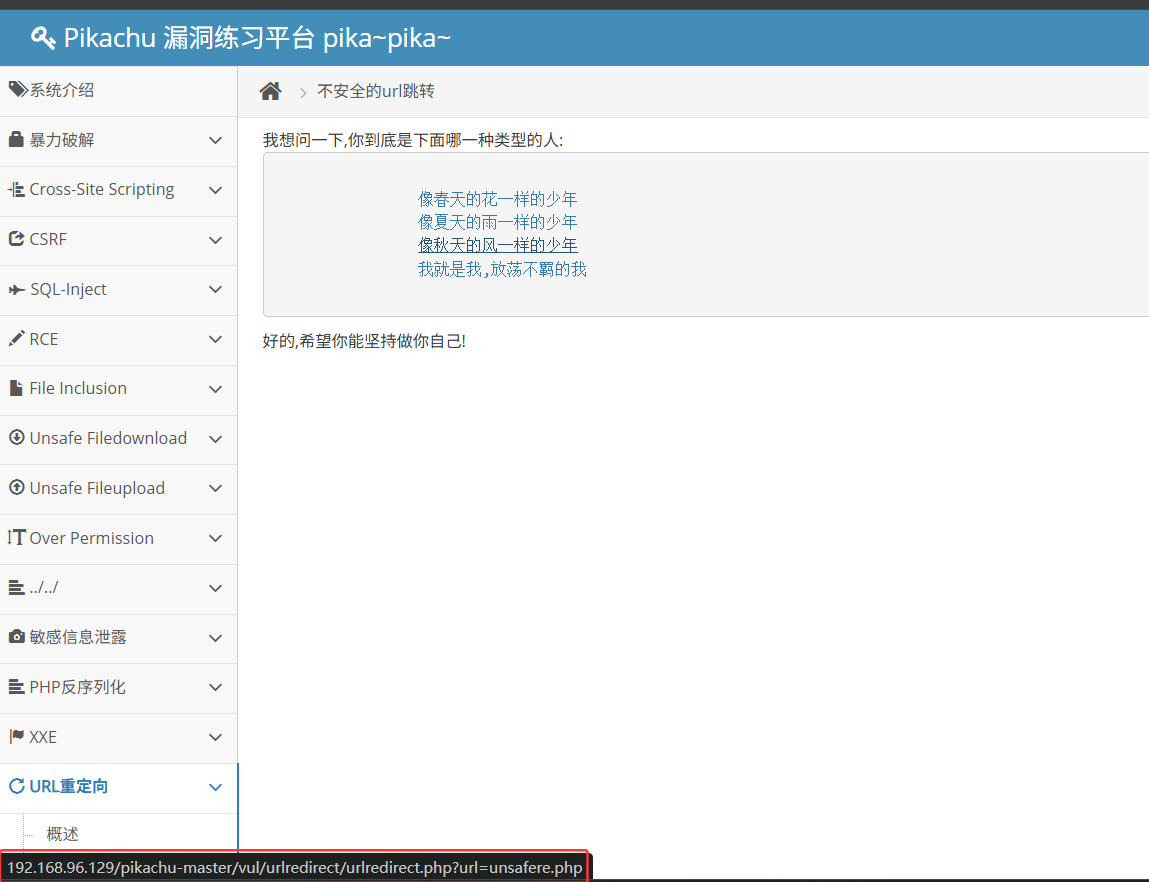
Task: Select the PHP反序列化 menu label
Action: [77, 687]
